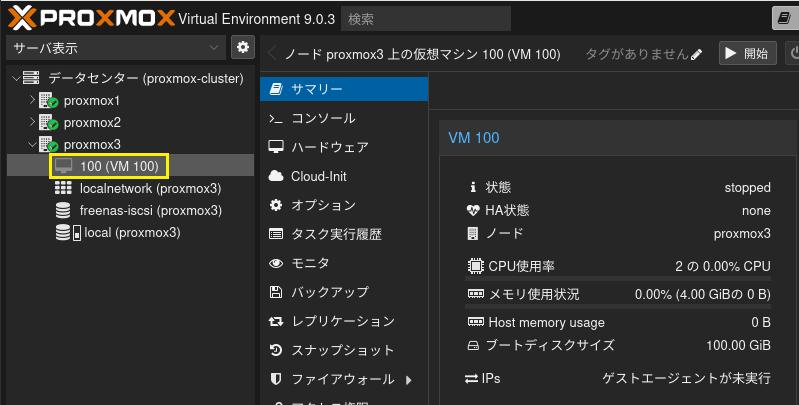Screen dimensions: 799x405
Task: Select proxmox3 in the tree
Action: coord(92,145)
